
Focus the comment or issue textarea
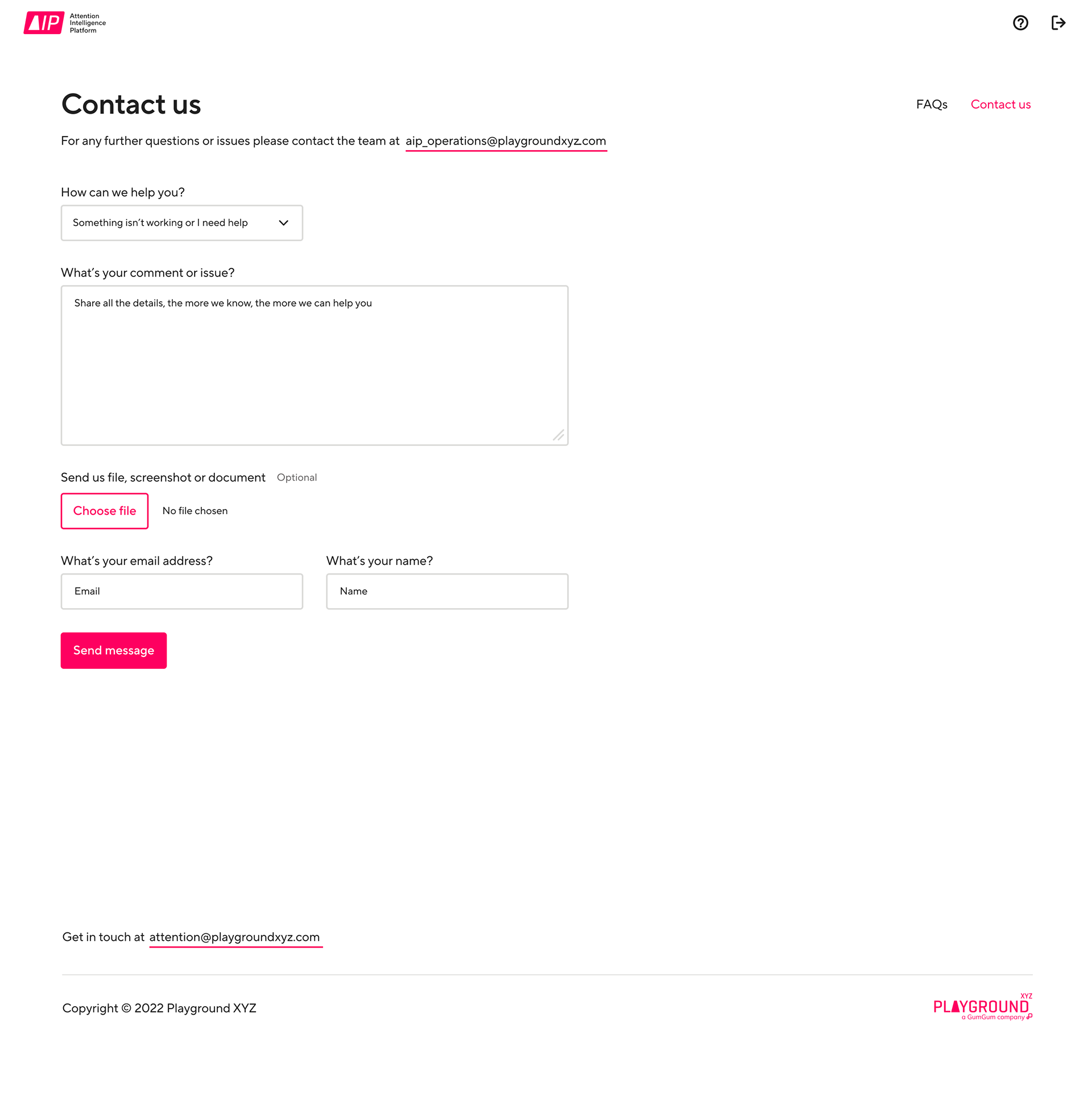[x=315, y=365]
